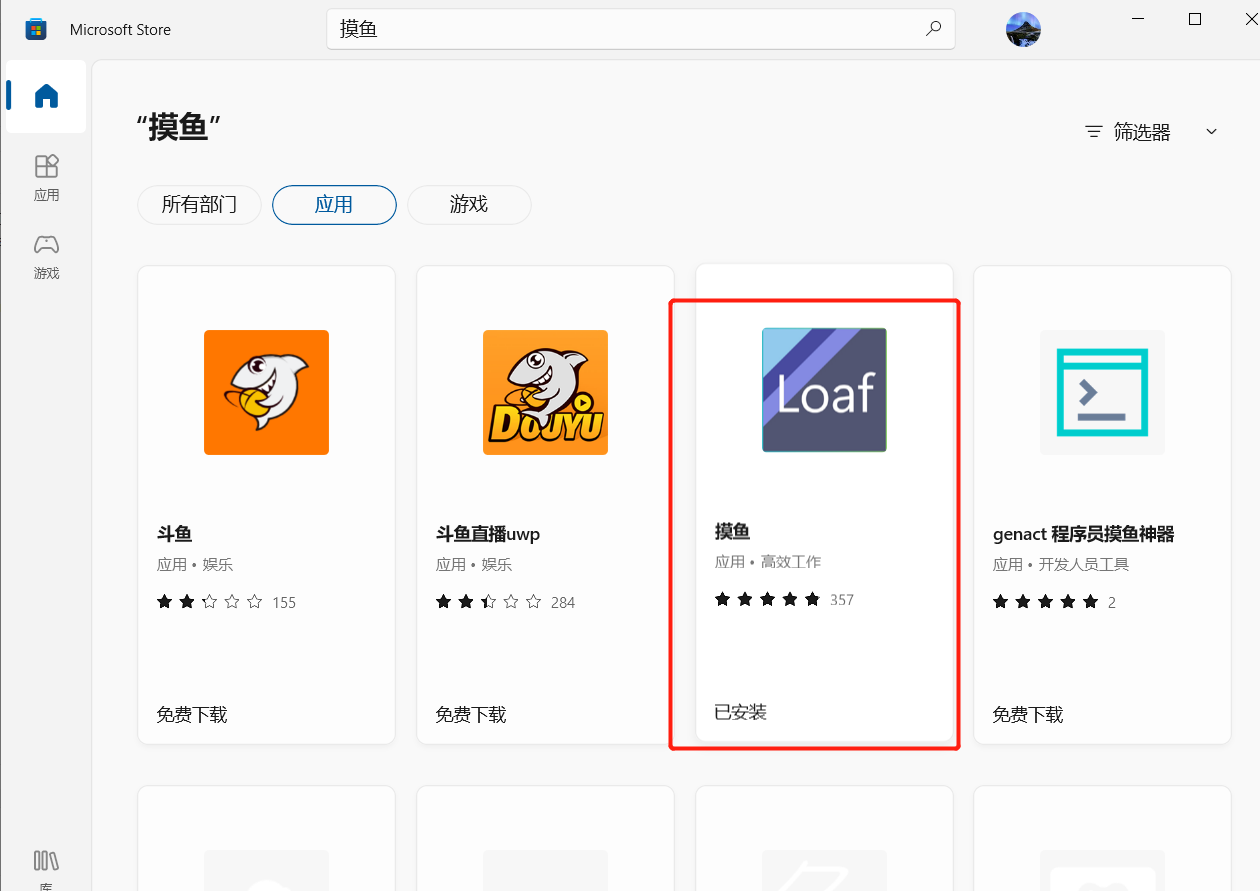Click 免费下载 on the 斗鱼 card
This screenshot has height=891, width=1260.
[x=192, y=715]
